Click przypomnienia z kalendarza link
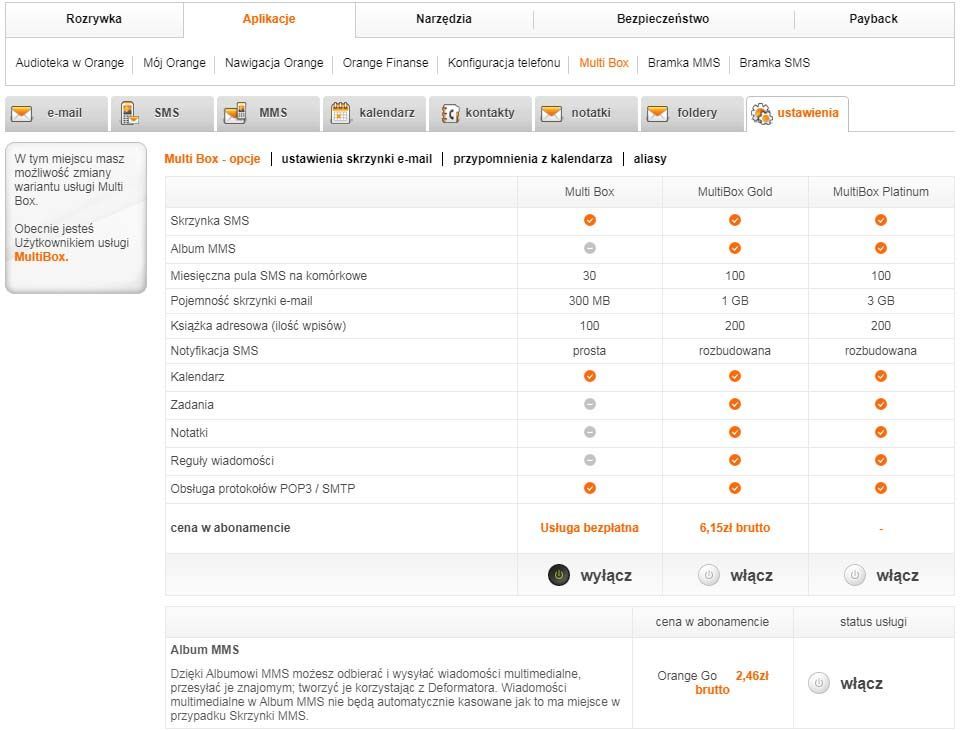 [x=532, y=159]
